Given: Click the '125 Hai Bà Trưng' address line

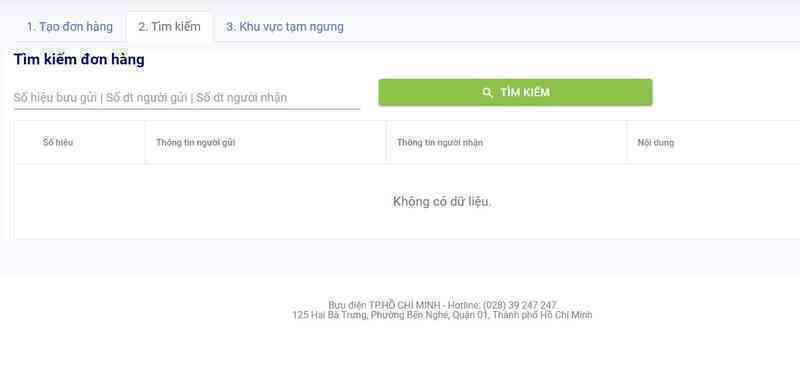Looking at the screenshot, I should [x=442, y=315].
